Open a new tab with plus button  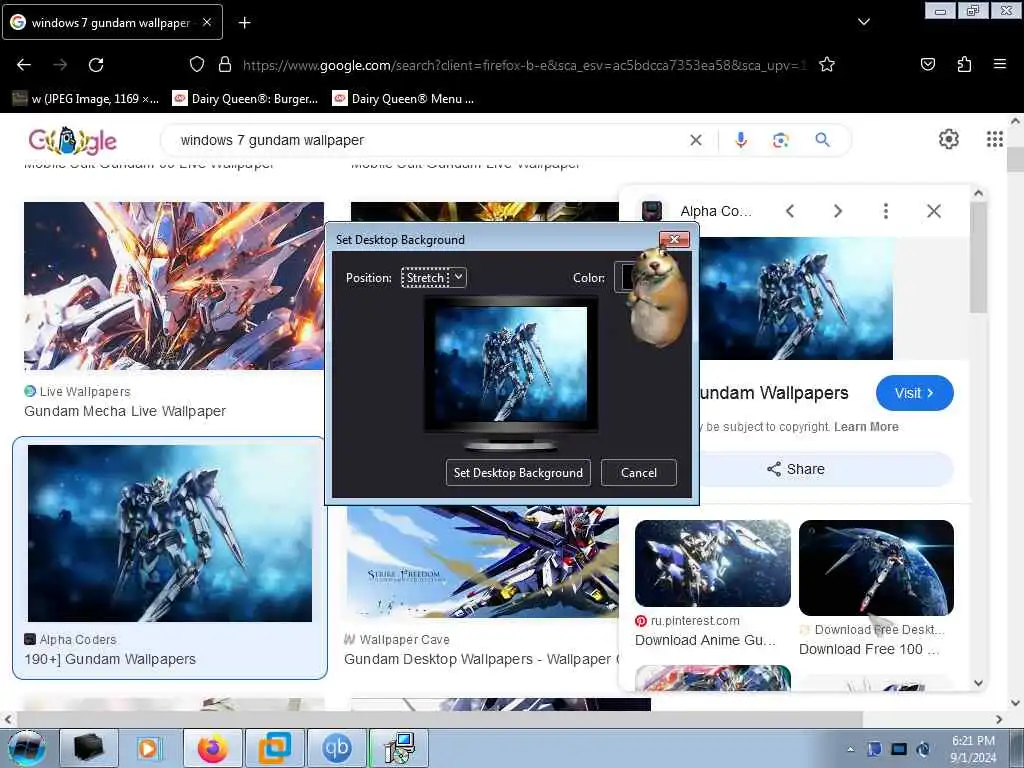[244, 23]
